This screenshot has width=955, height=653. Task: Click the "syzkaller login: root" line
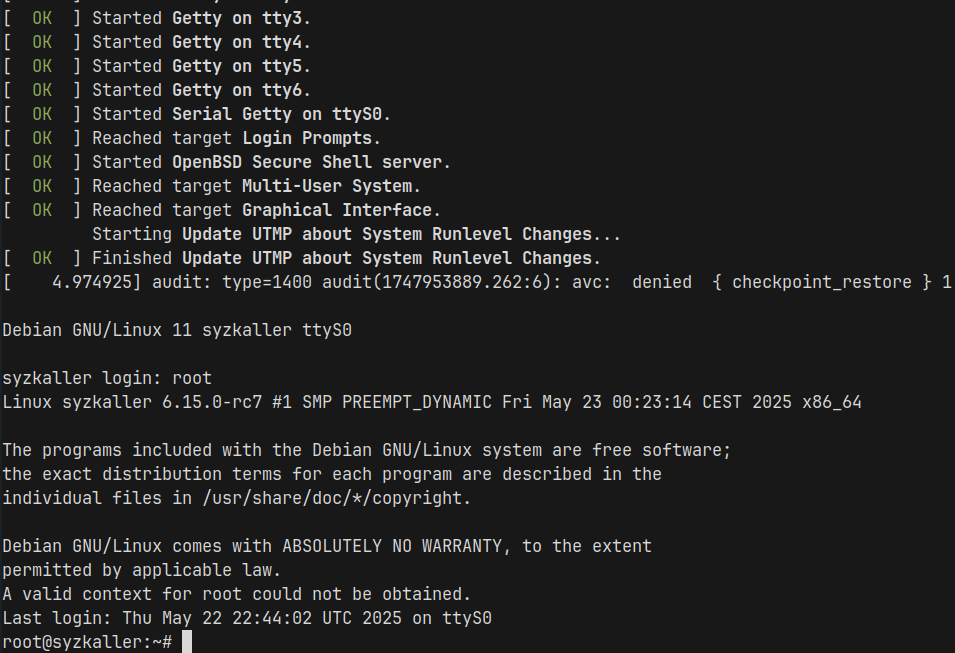107,378
